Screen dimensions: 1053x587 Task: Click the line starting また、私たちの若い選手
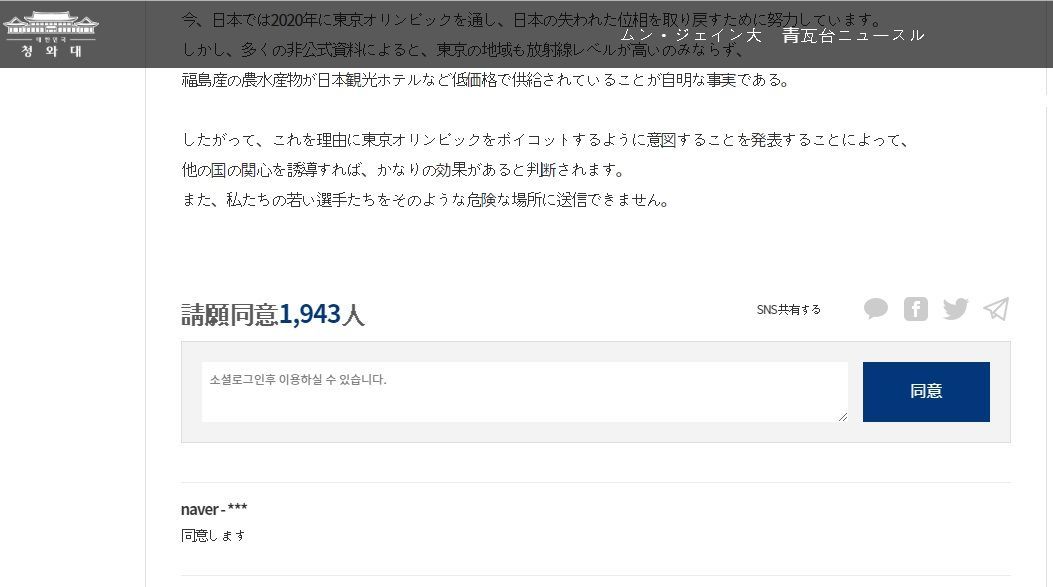[426, 199]
